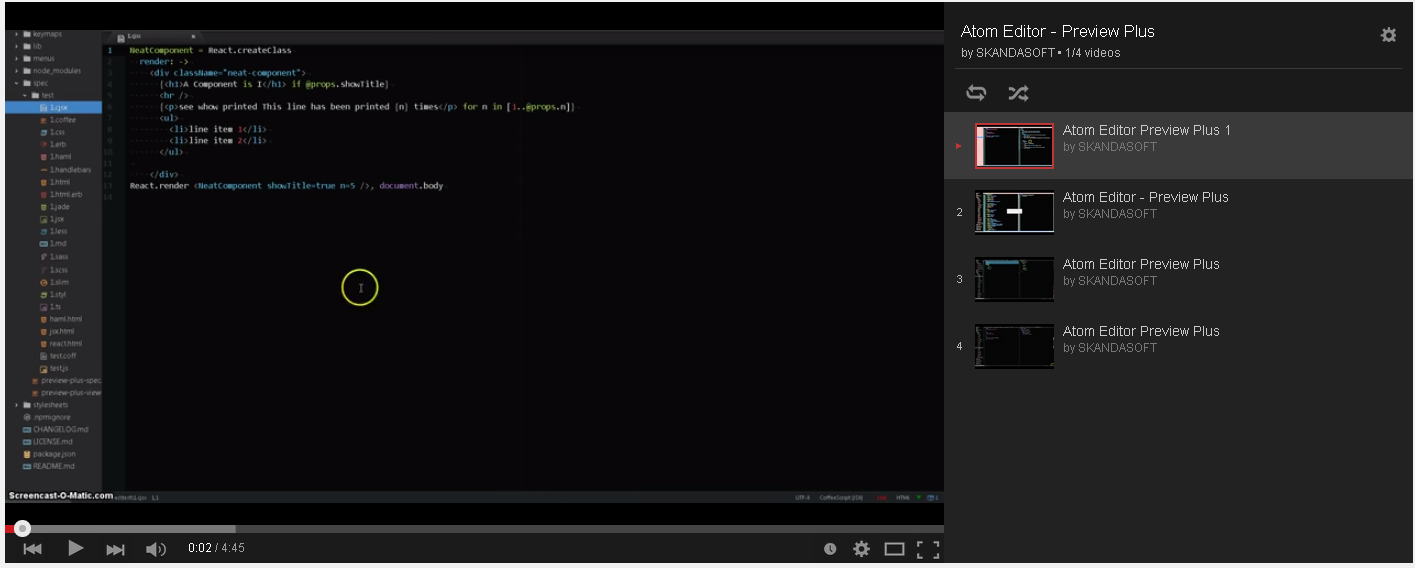Open the Atom Editor Preview Plus 1 thumbnail
Screen dimensions: 1422x572
(x=1014, y=146)
